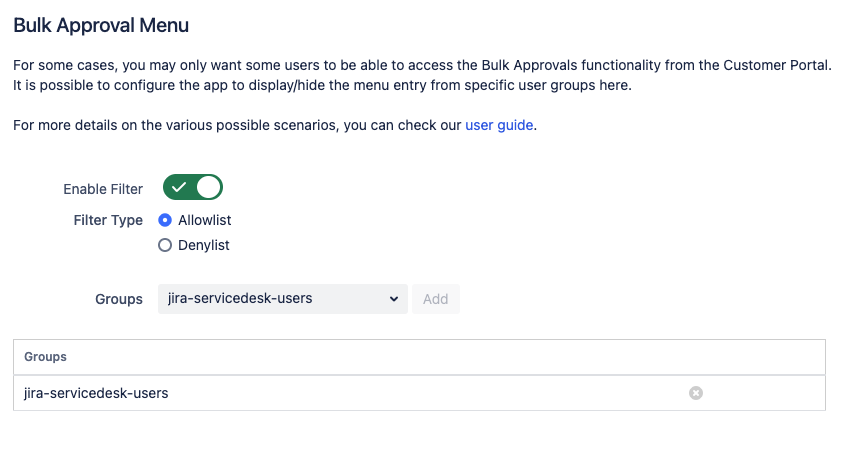This screenshot has width=855, height=458.
Task: Click the paragraph about the Customer Portal
Action: point(422,75)
